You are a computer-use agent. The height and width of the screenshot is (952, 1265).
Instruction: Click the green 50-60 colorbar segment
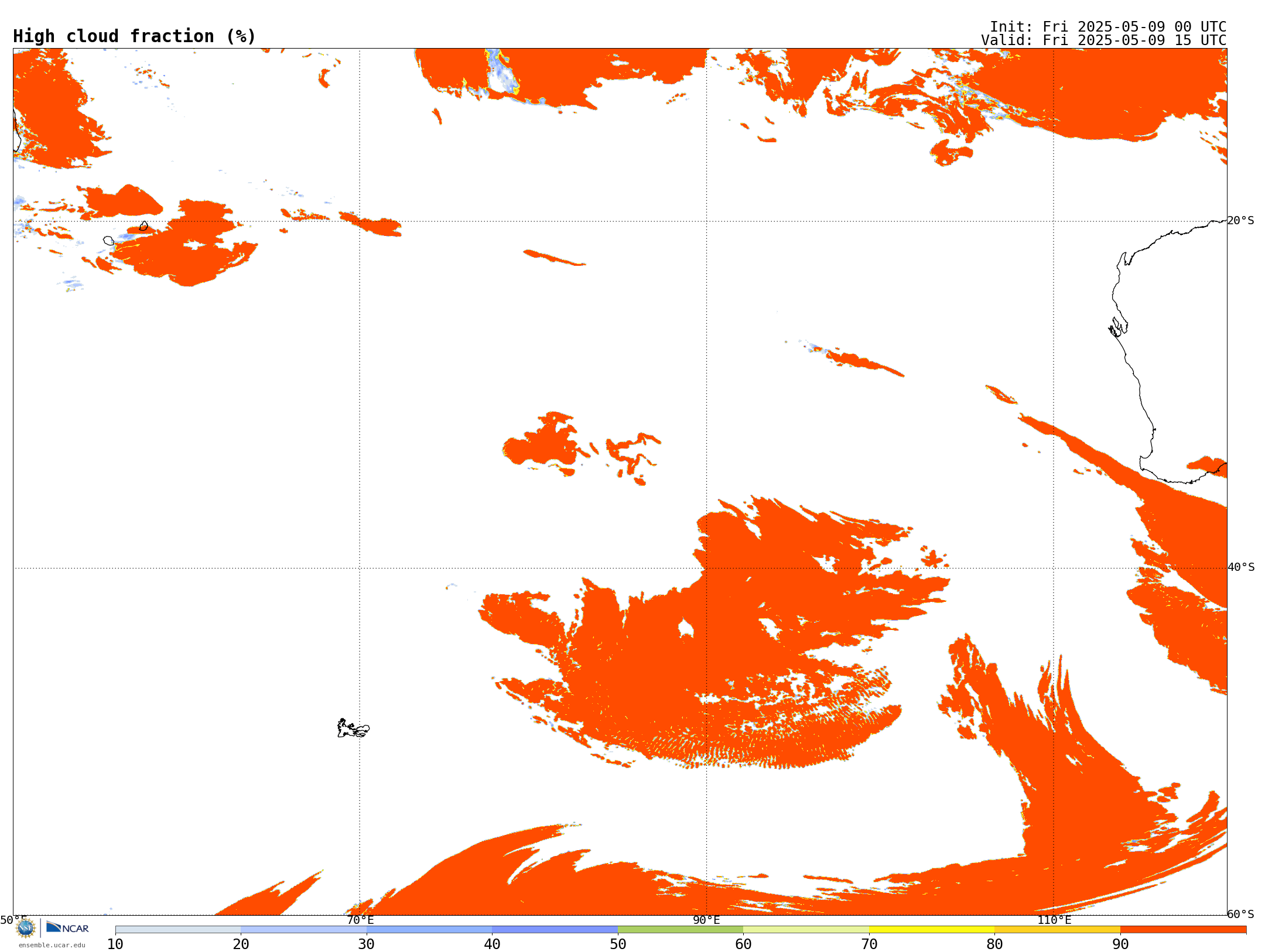click(x=681, y=930)
